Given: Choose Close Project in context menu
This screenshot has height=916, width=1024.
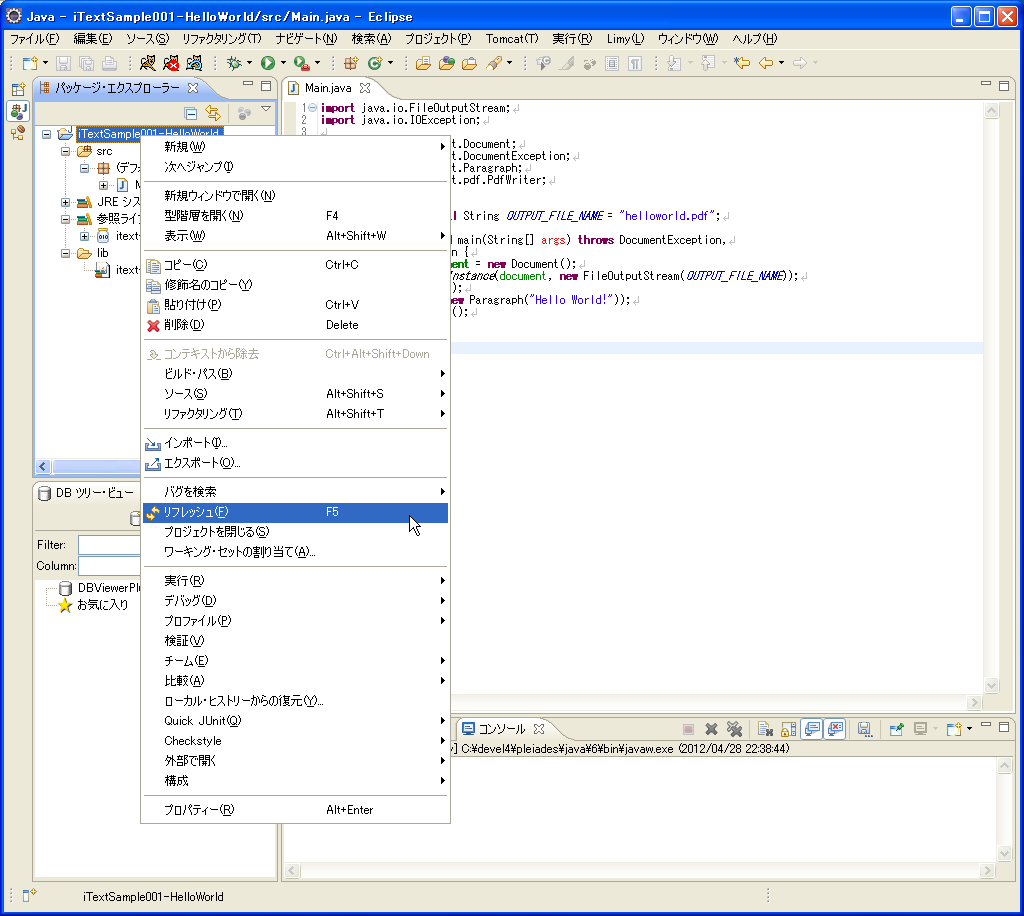Looking at the screenshot, I should 295,532.
